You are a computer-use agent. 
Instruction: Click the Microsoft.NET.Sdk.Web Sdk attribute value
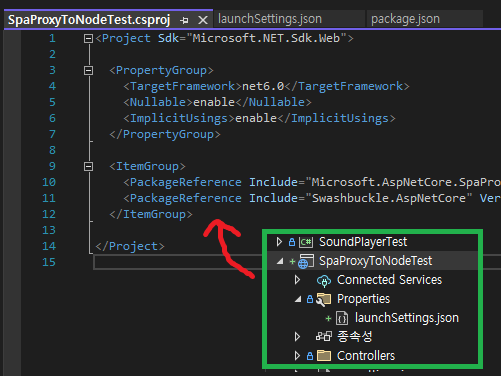click(x=266, y=38)
